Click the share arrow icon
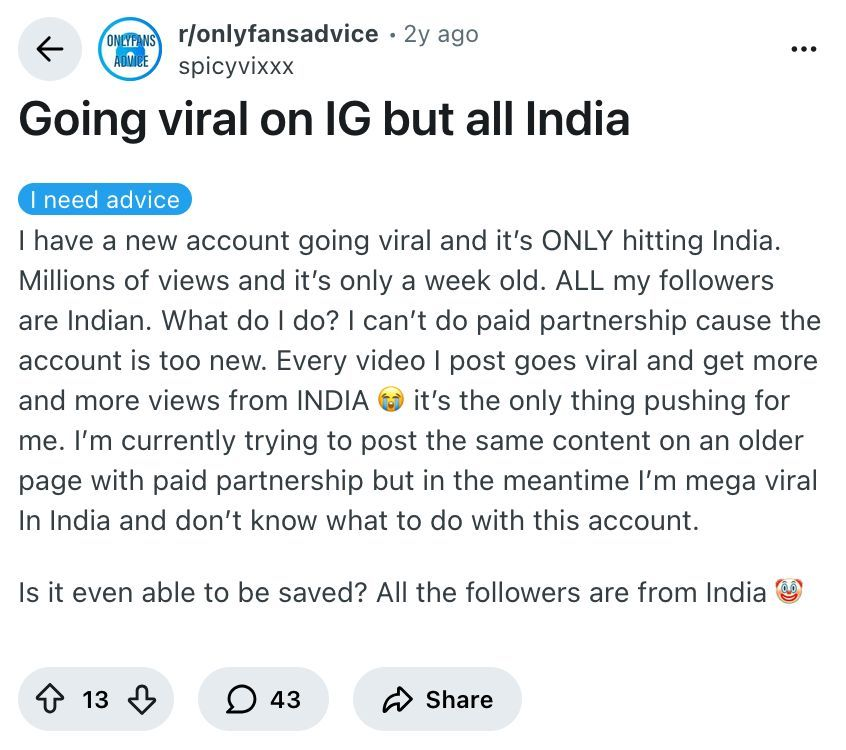846x750 pixels. pos(397,700)
